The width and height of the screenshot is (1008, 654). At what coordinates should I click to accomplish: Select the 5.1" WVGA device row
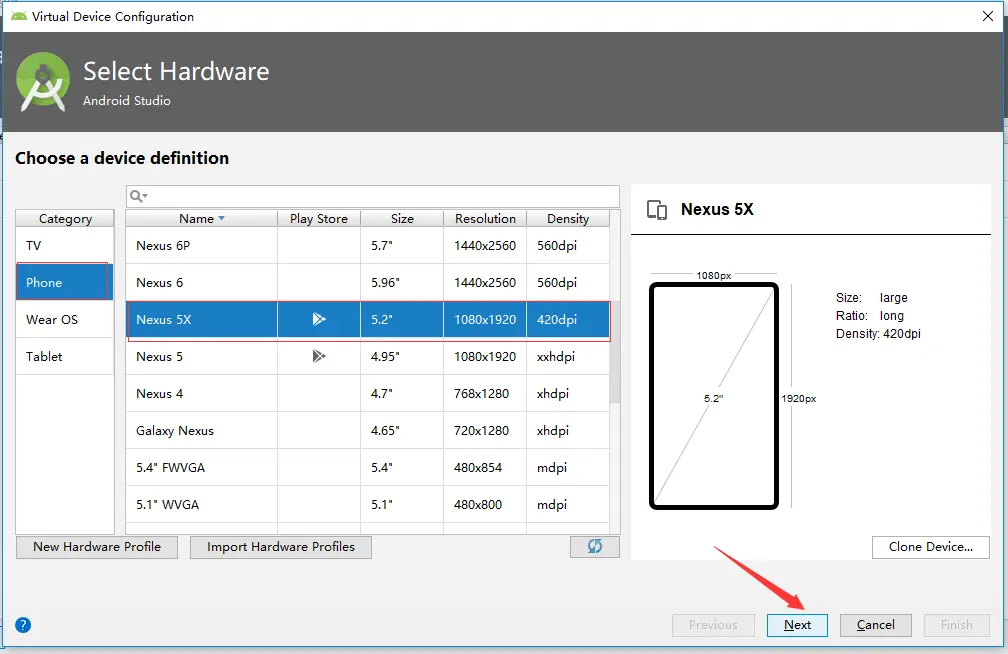pyautogui.click(x=368, y=504)
